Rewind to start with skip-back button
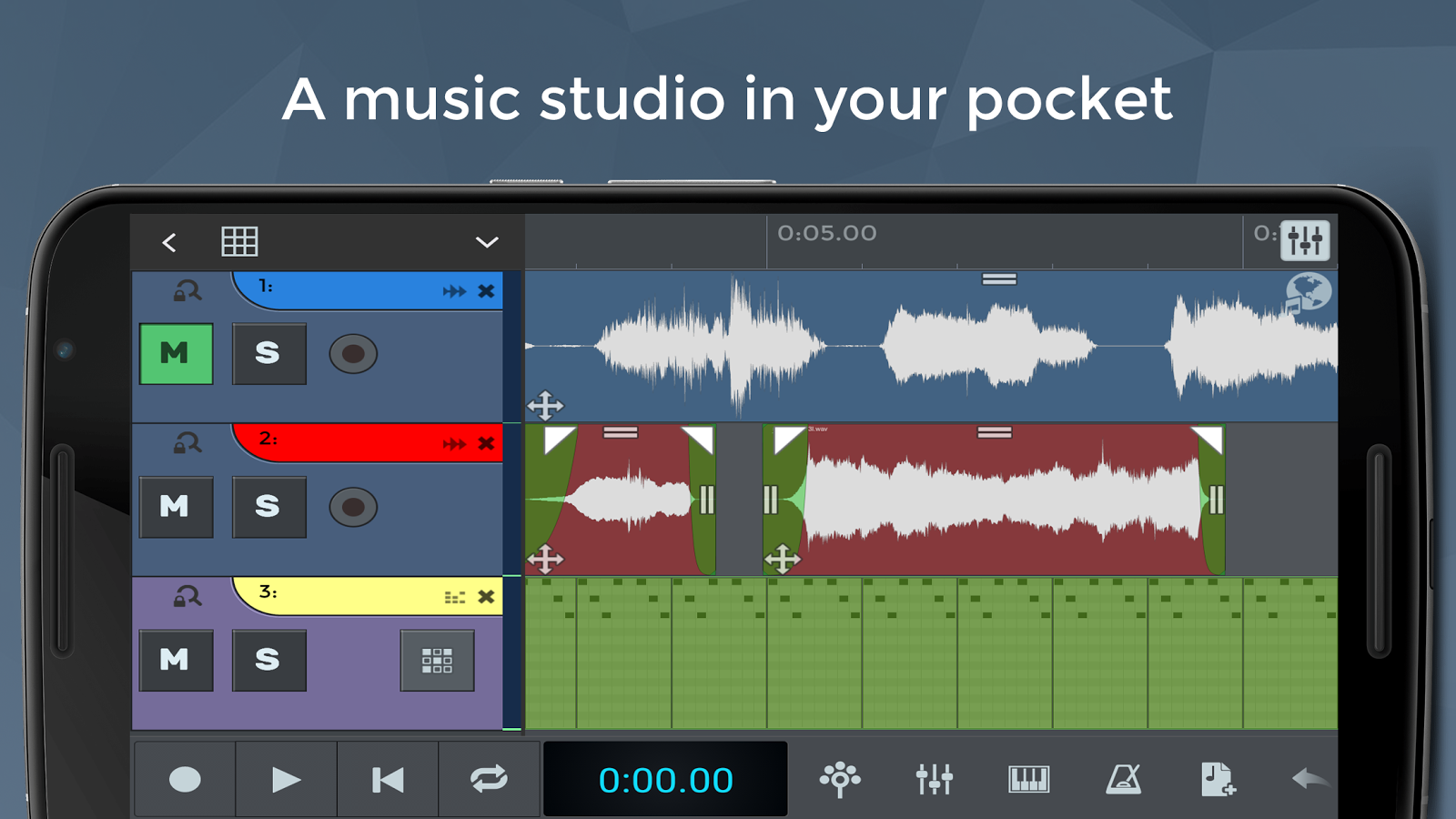 (x=388, y=780)
